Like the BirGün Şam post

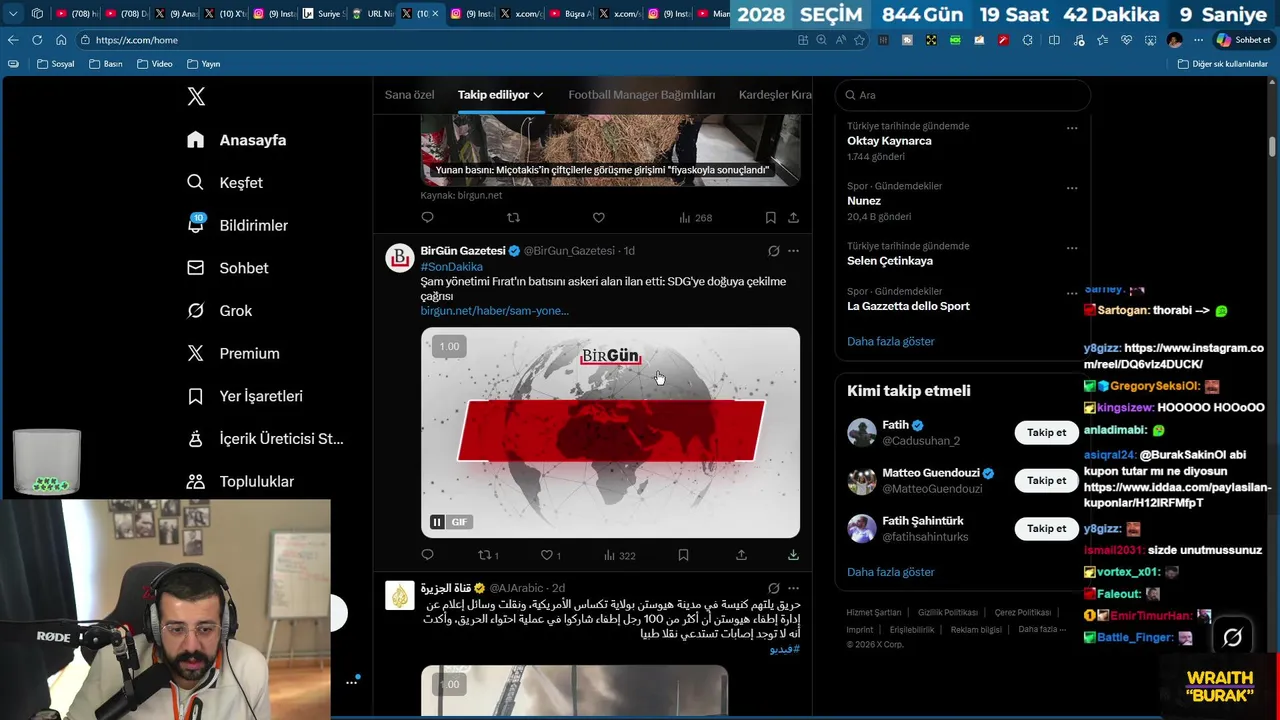[x=550, y=555]
